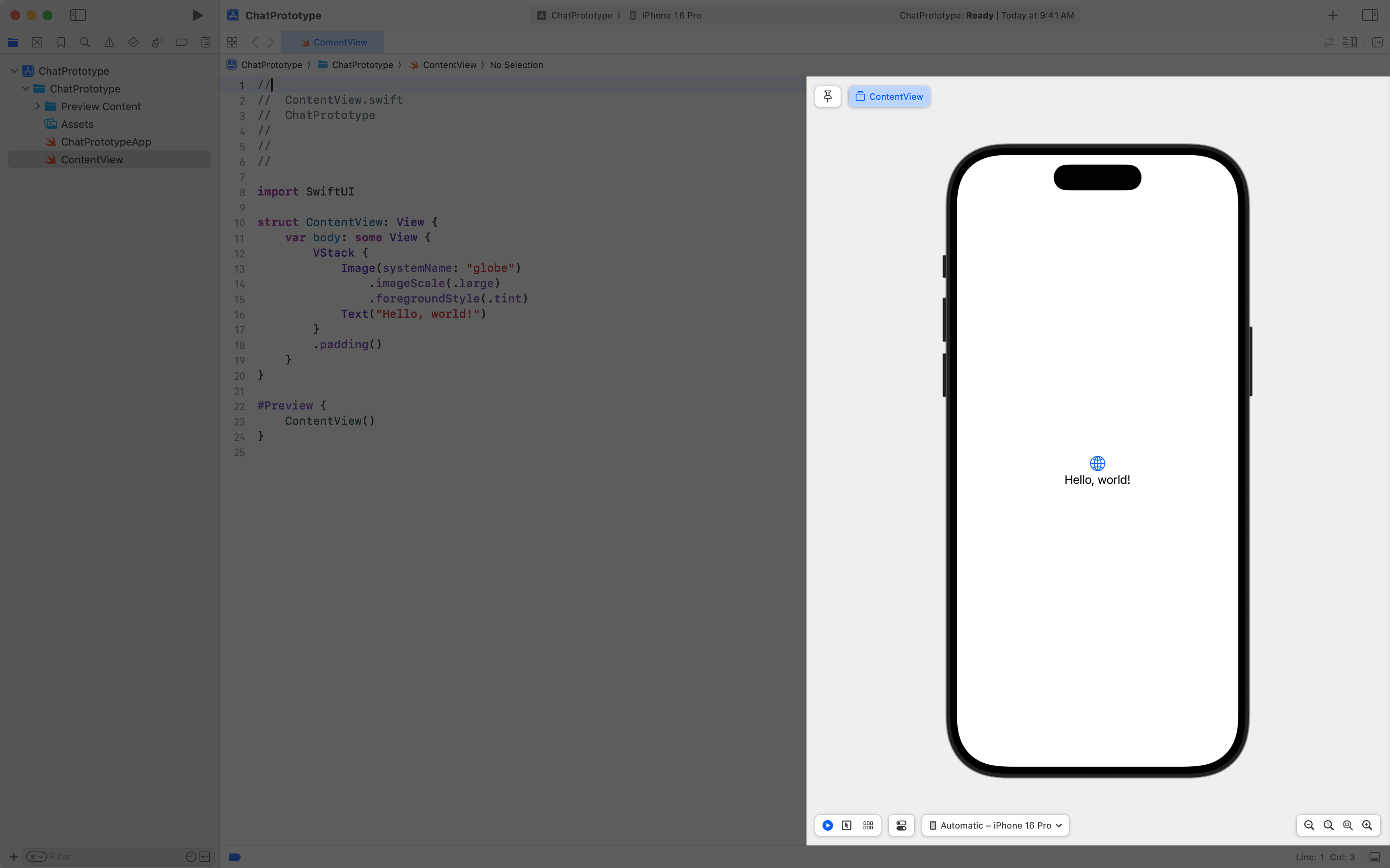Toggle the navigator sidebar
The image size is (1390, 868).
pyautogui.click(x=78, y=16)
